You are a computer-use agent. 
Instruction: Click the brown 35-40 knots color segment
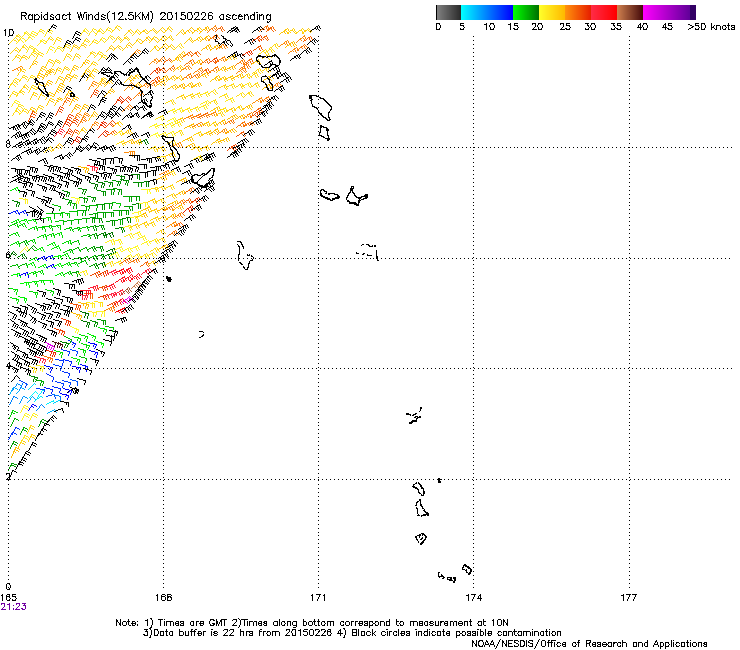tap(630, 12)
